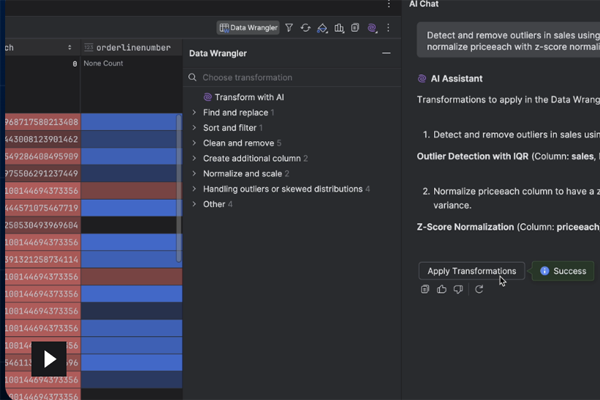
Task: Click the Outlier Detection with IQR text
Action: coord(472,156)
